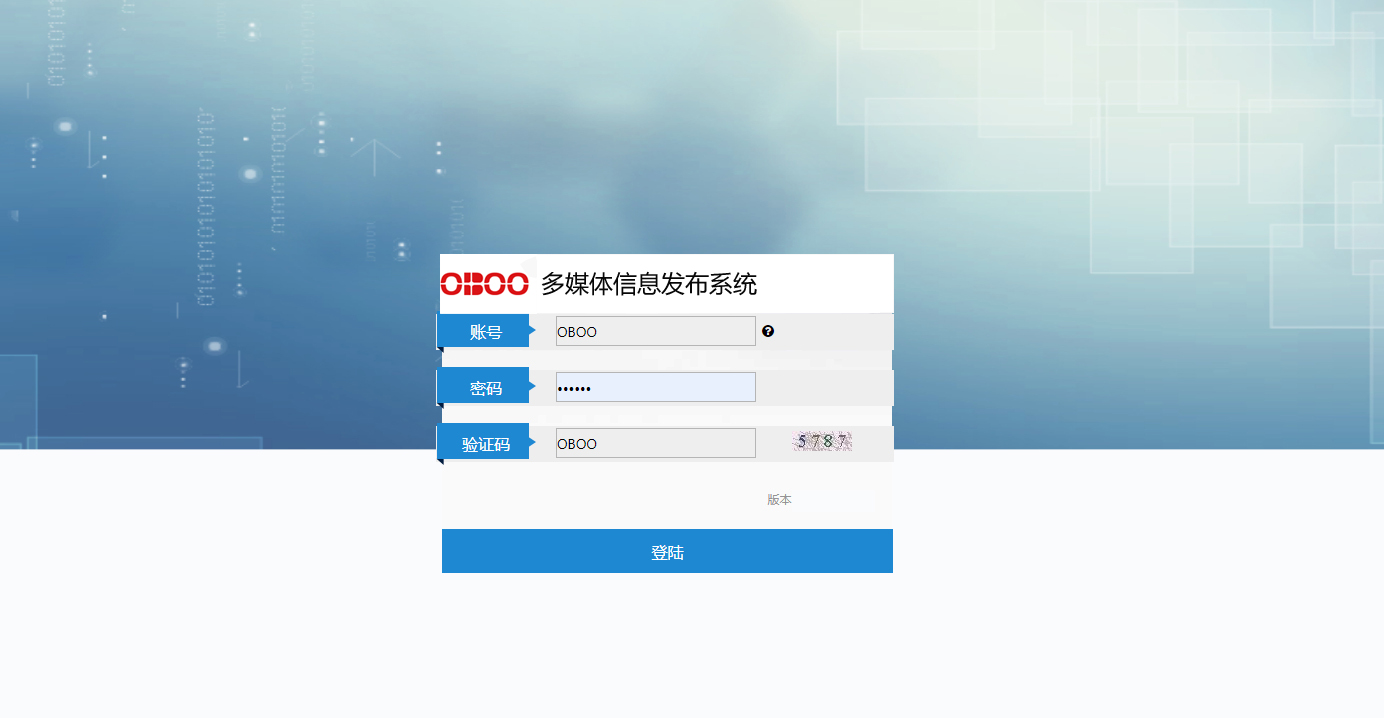Viewport: 1384px width, 718px height.
Task: Click the 登陆 login button
Action: pyautogui.click(x=667, y=551)
